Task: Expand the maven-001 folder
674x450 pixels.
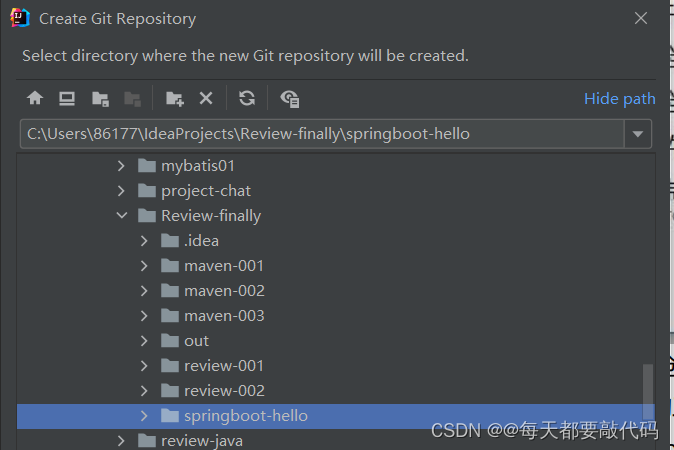Action: click(x=144, y=266)
